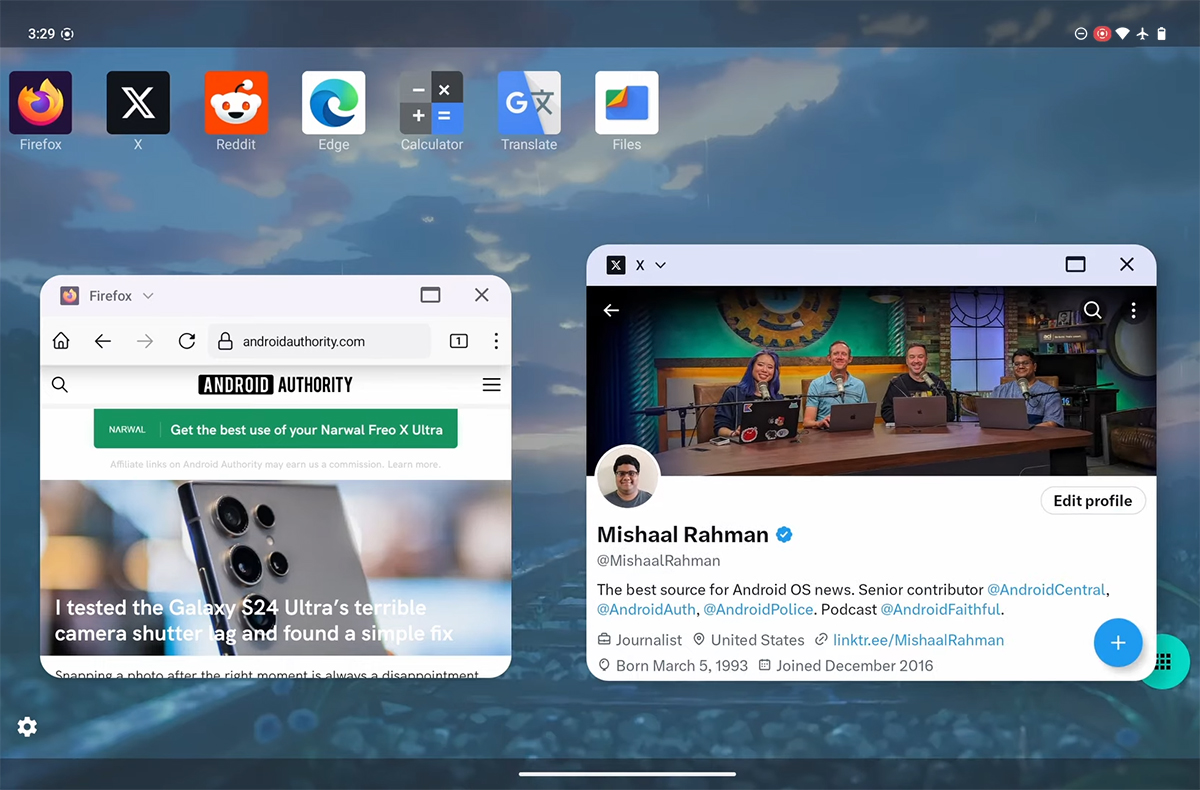The height and width of the screenshot is (790, 1200).
Task: Open linktr.ee/MishaalRahman link
Action: click(x=918, y=640)
